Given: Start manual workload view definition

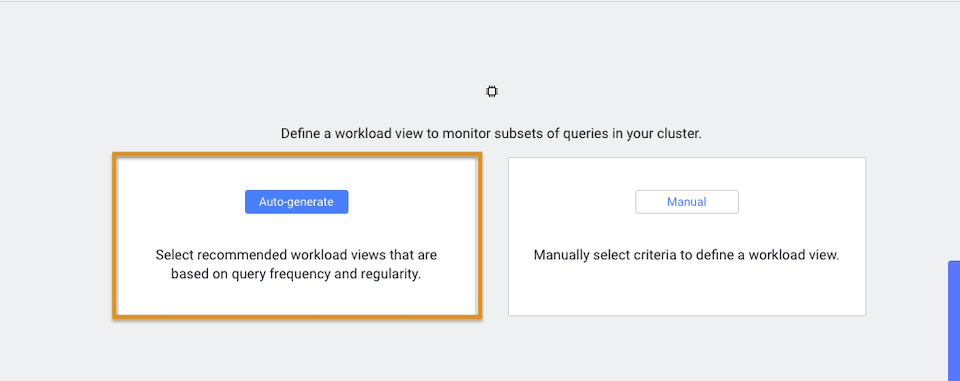Looking at the screenshot, I should (x=687, y=202).
